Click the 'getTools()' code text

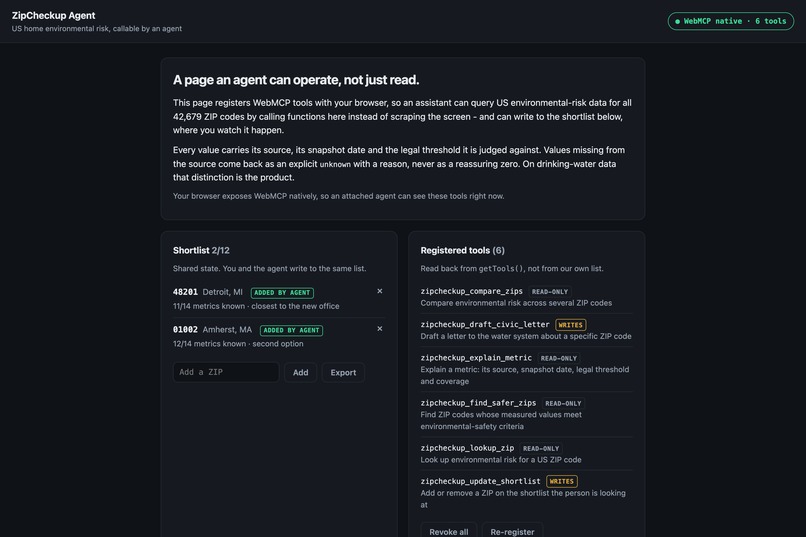(x=501, y=269)
